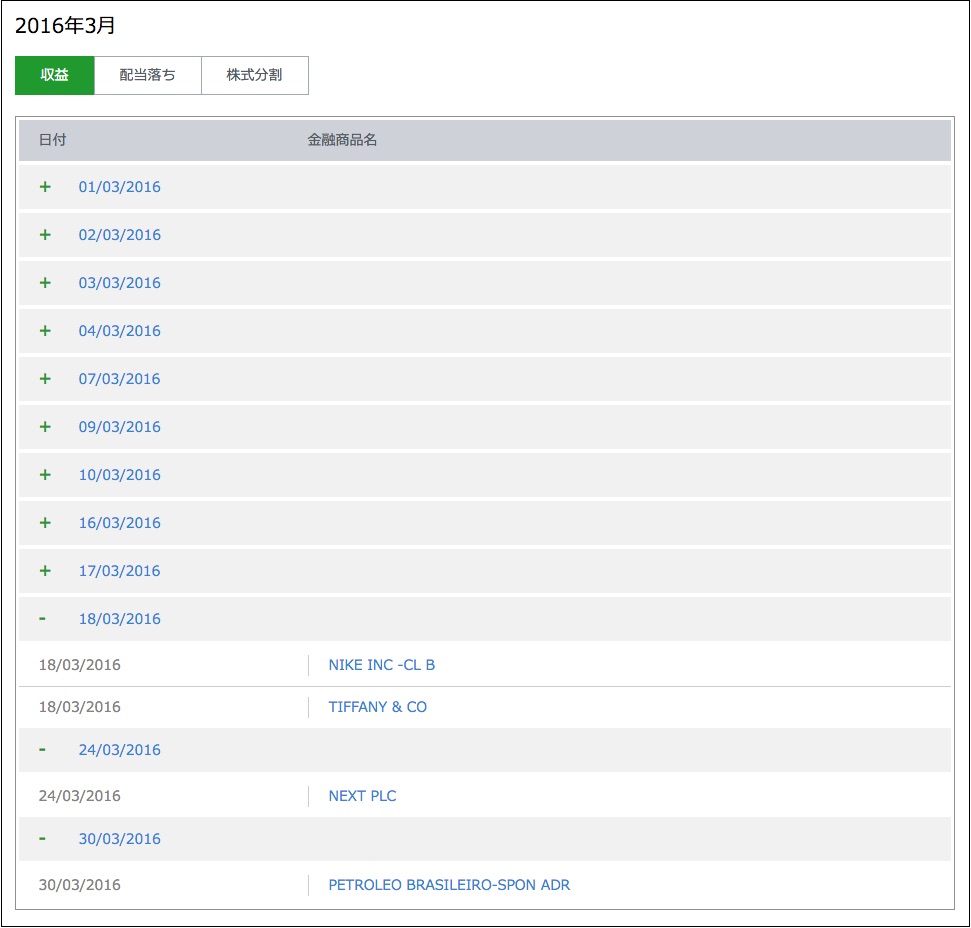971x928 pixels.
Task: Click the blue 24/03/2016 header link
Action: click(120, 750)
